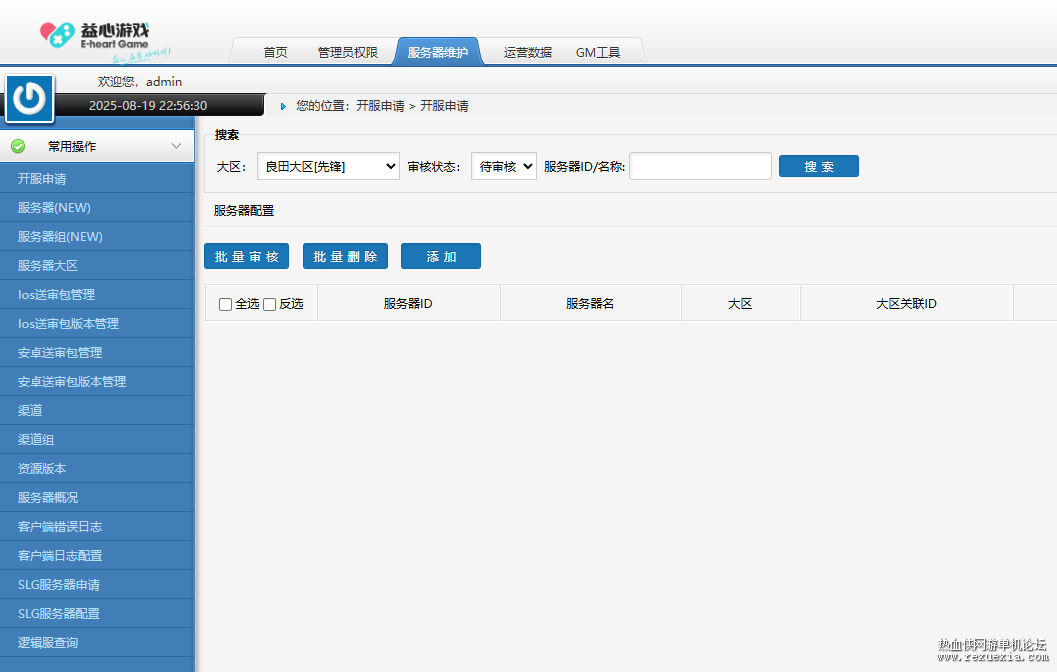Open 服务器(NEW) in the sidebar
This screenshot has height=672, width=1057.
97,208
